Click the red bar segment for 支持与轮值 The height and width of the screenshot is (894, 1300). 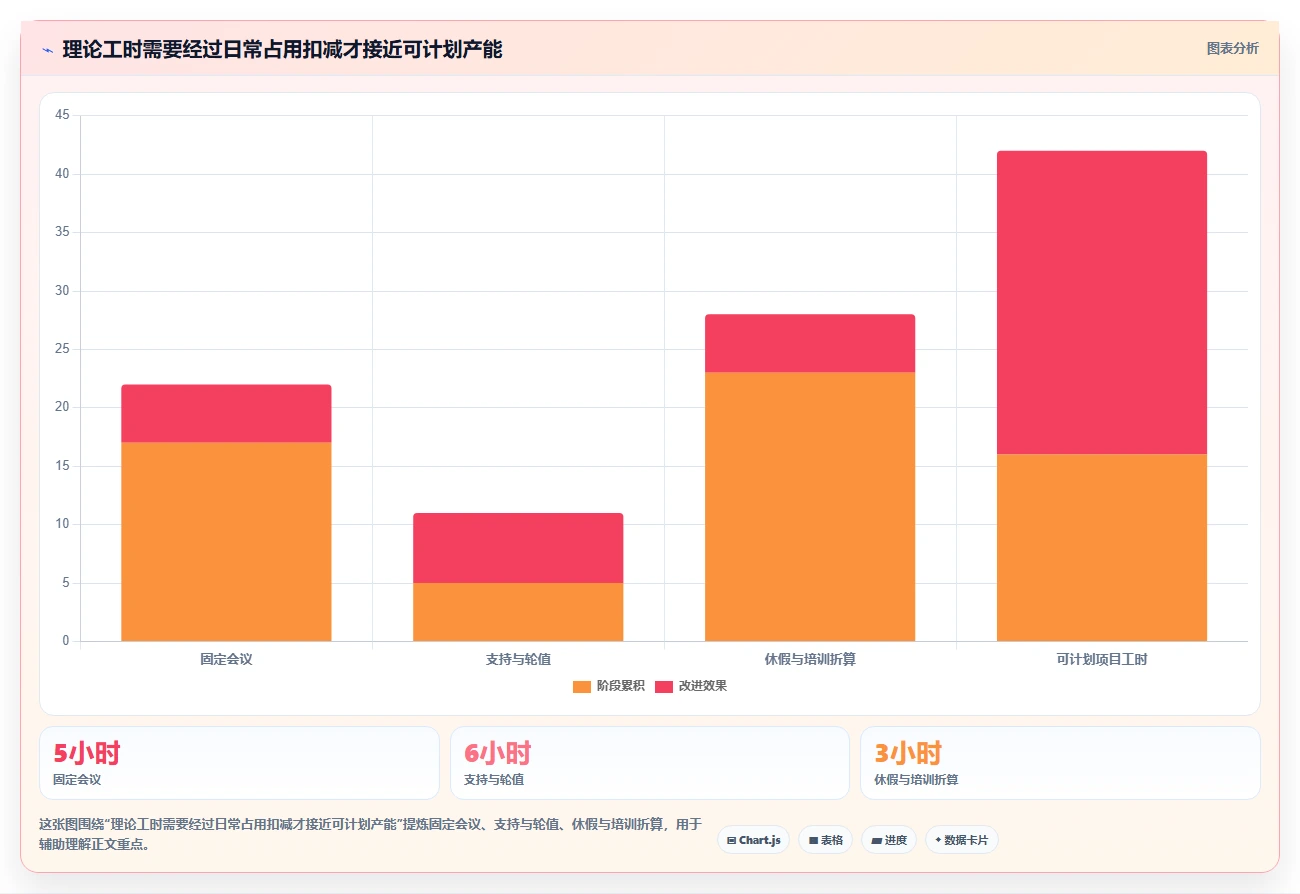pos(518,548)
